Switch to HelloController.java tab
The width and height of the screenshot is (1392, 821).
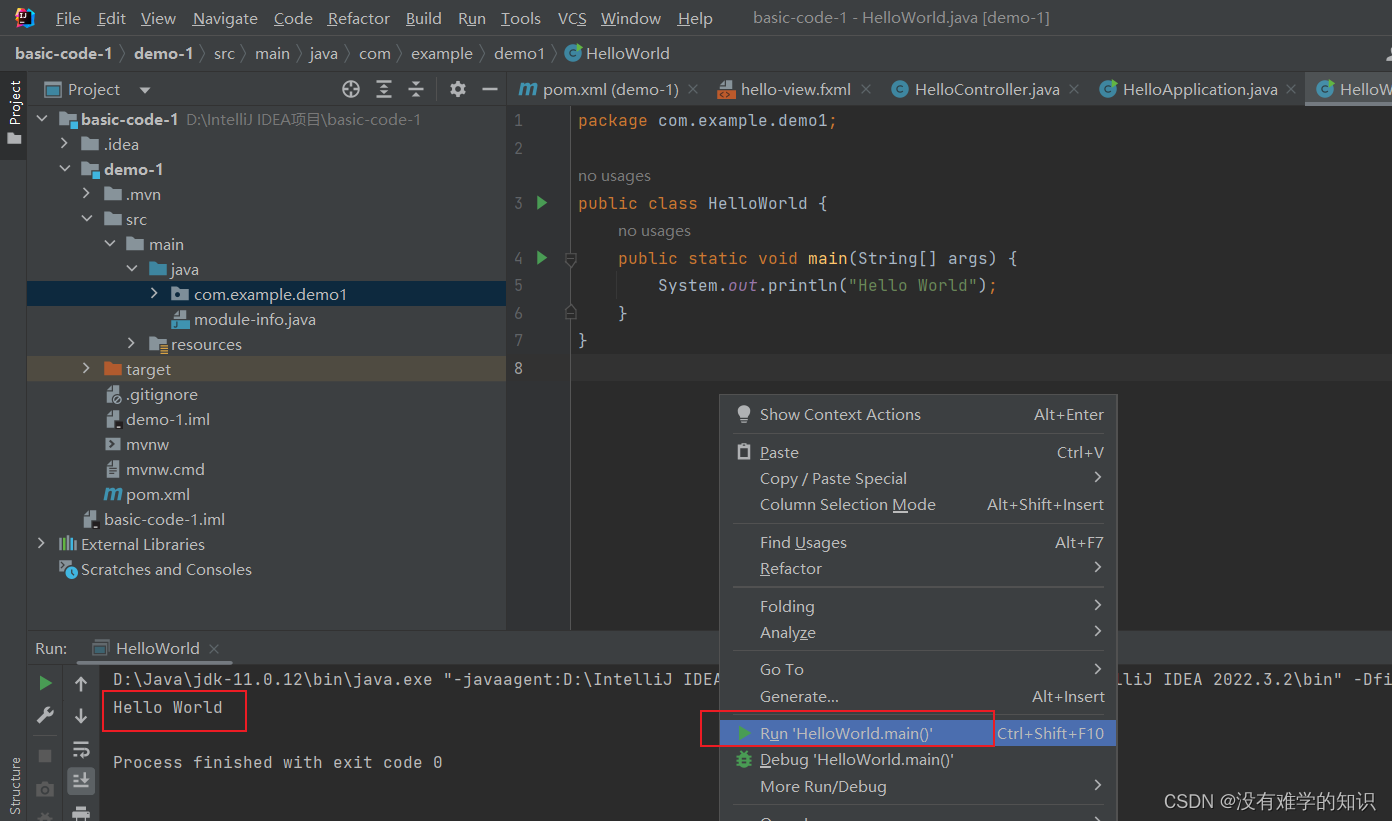point(987,89)
